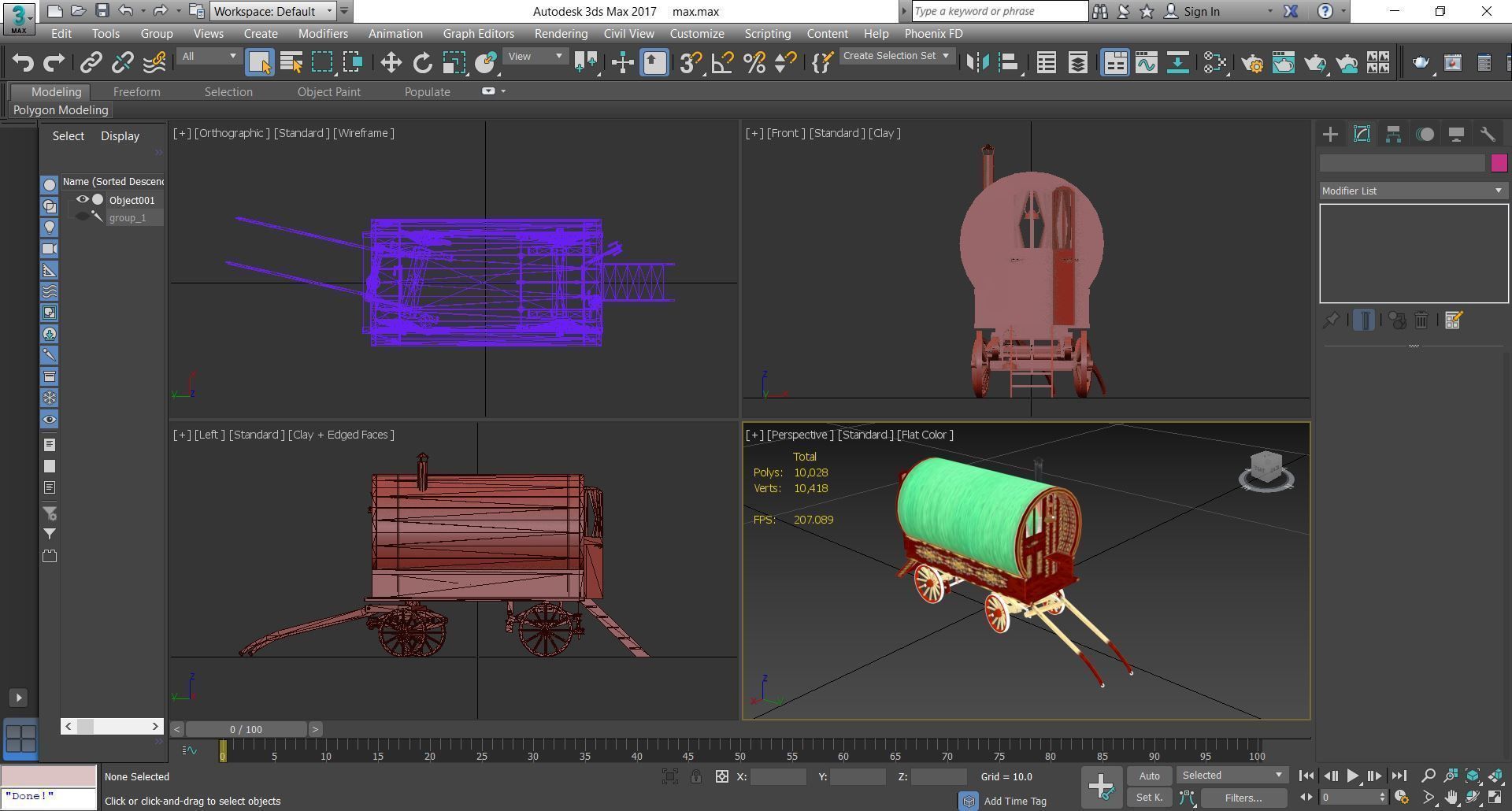1512x811 pixels.
Task: Open the Utilities panel wrench icon
Action: coord(1488,134)
